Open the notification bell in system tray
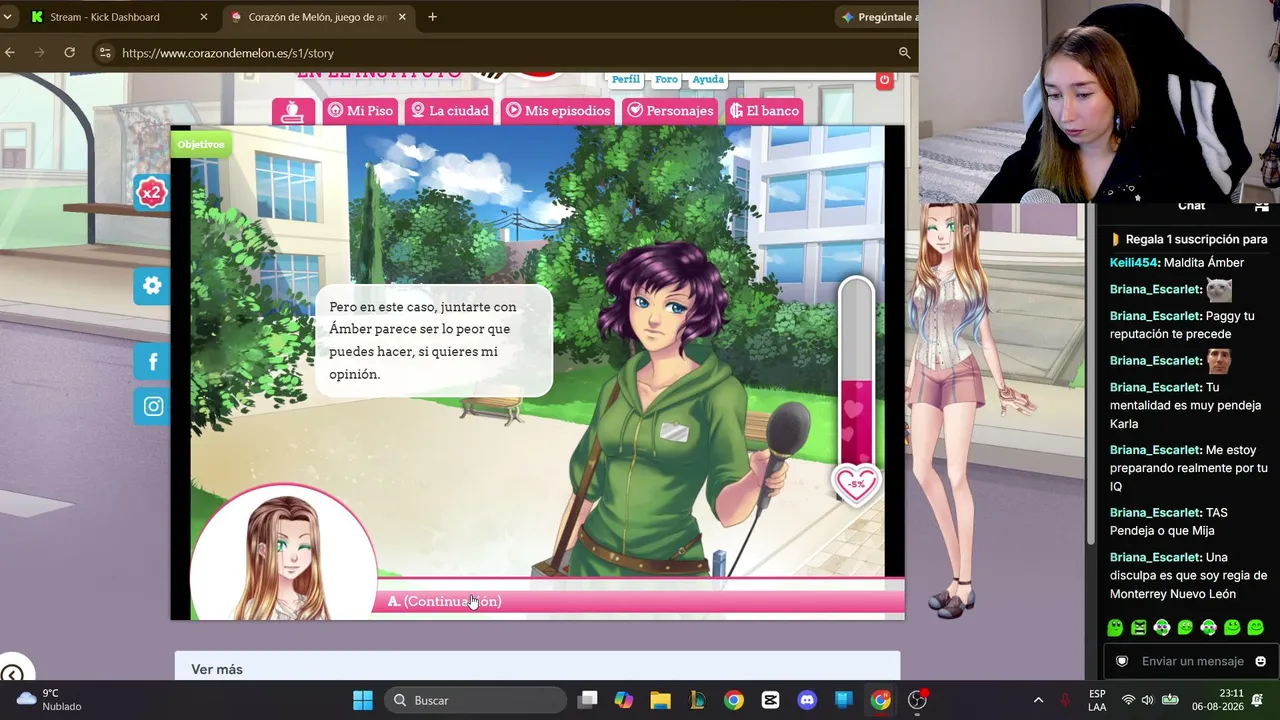The width and height of the screenshot is (1280, 720). tap(1258, 700)
